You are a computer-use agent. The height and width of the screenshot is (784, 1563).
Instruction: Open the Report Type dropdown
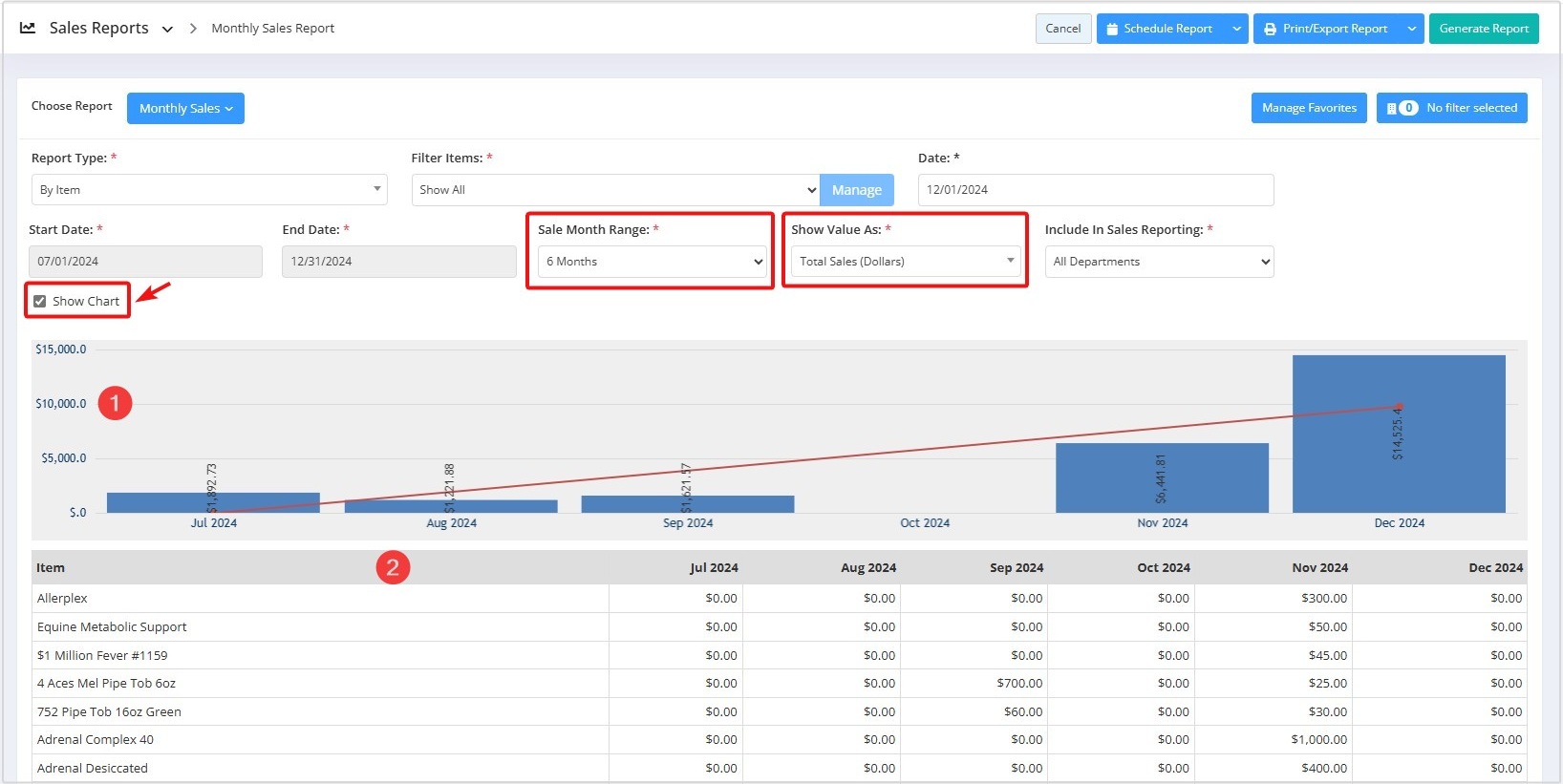click(208, 189)
